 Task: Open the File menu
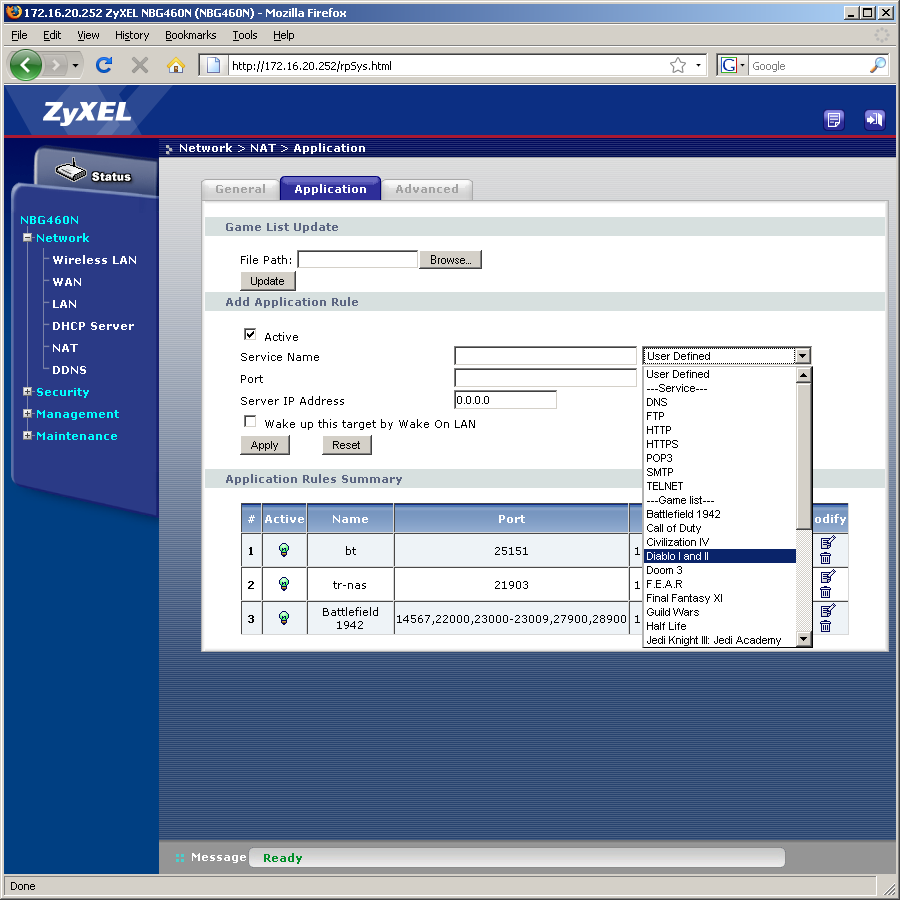(19, 35)
